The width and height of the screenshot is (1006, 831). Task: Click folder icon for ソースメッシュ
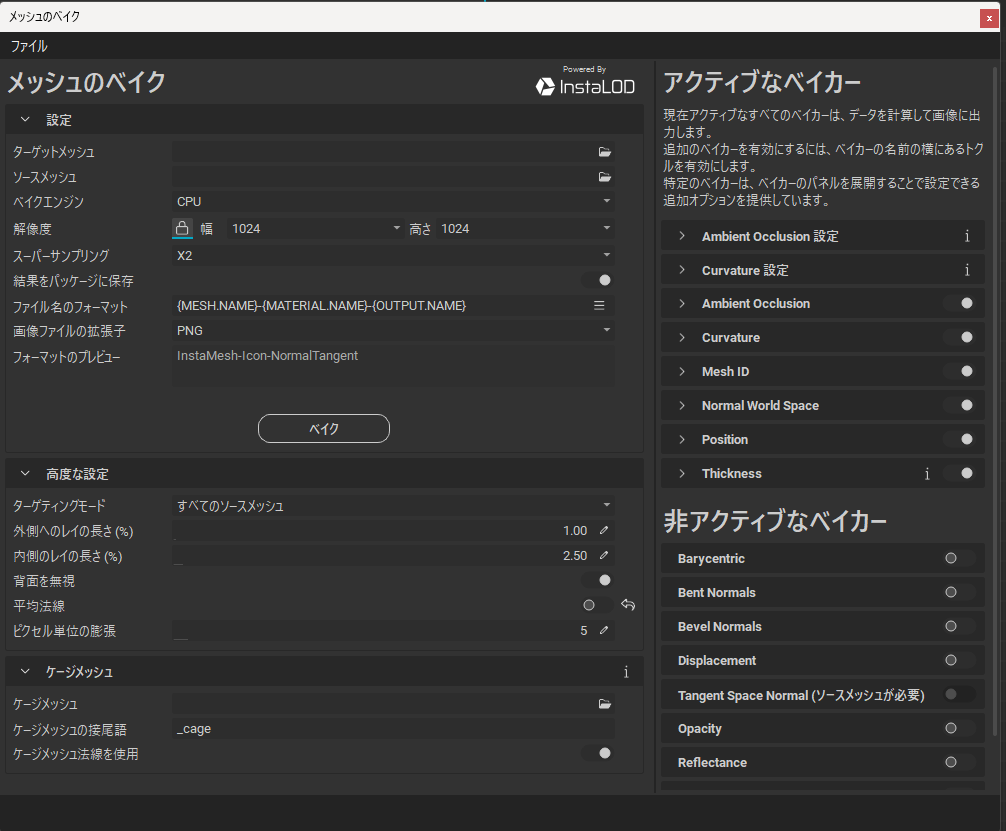point(604,177)
